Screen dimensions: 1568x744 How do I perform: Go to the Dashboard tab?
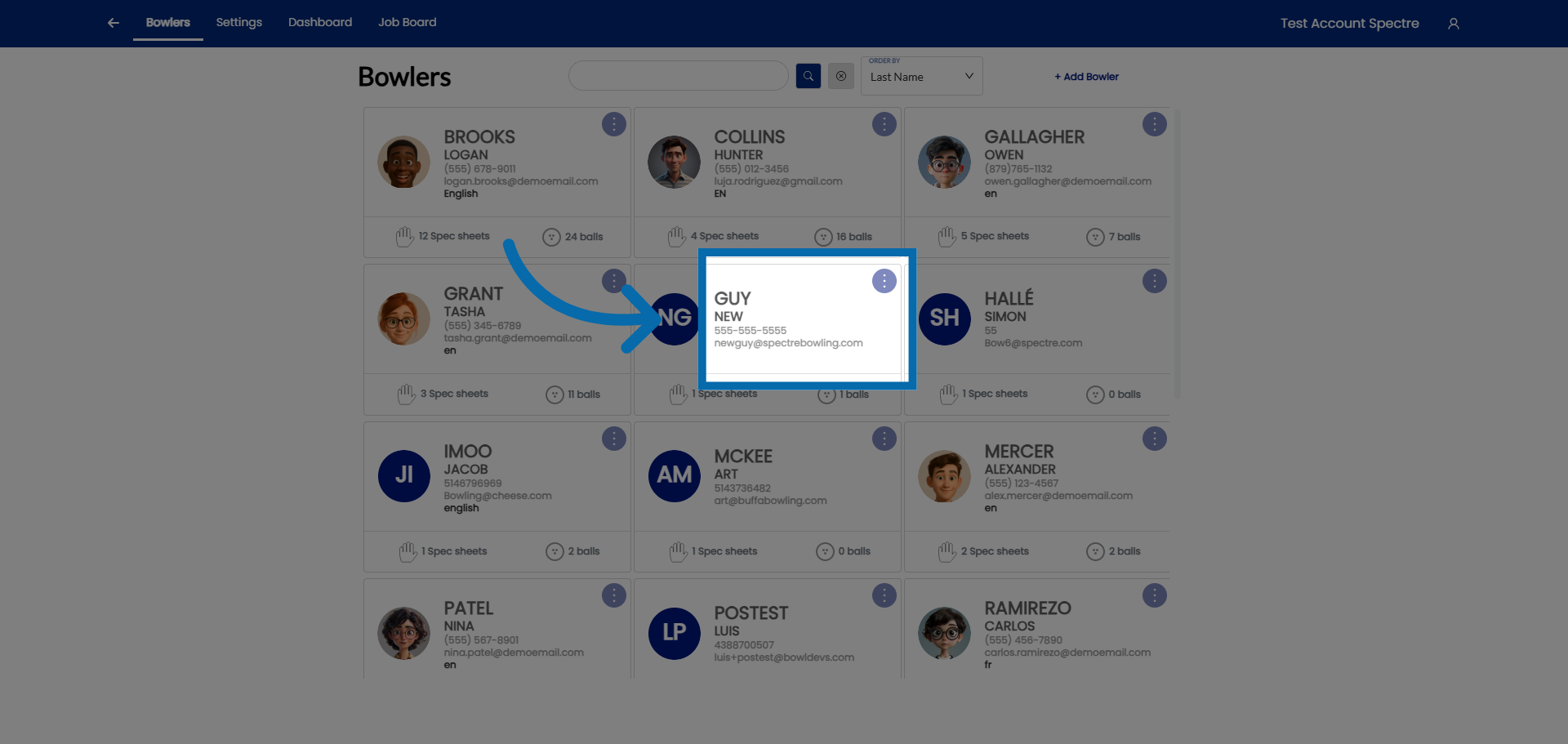pyautogui.click(x=320, y=22)
